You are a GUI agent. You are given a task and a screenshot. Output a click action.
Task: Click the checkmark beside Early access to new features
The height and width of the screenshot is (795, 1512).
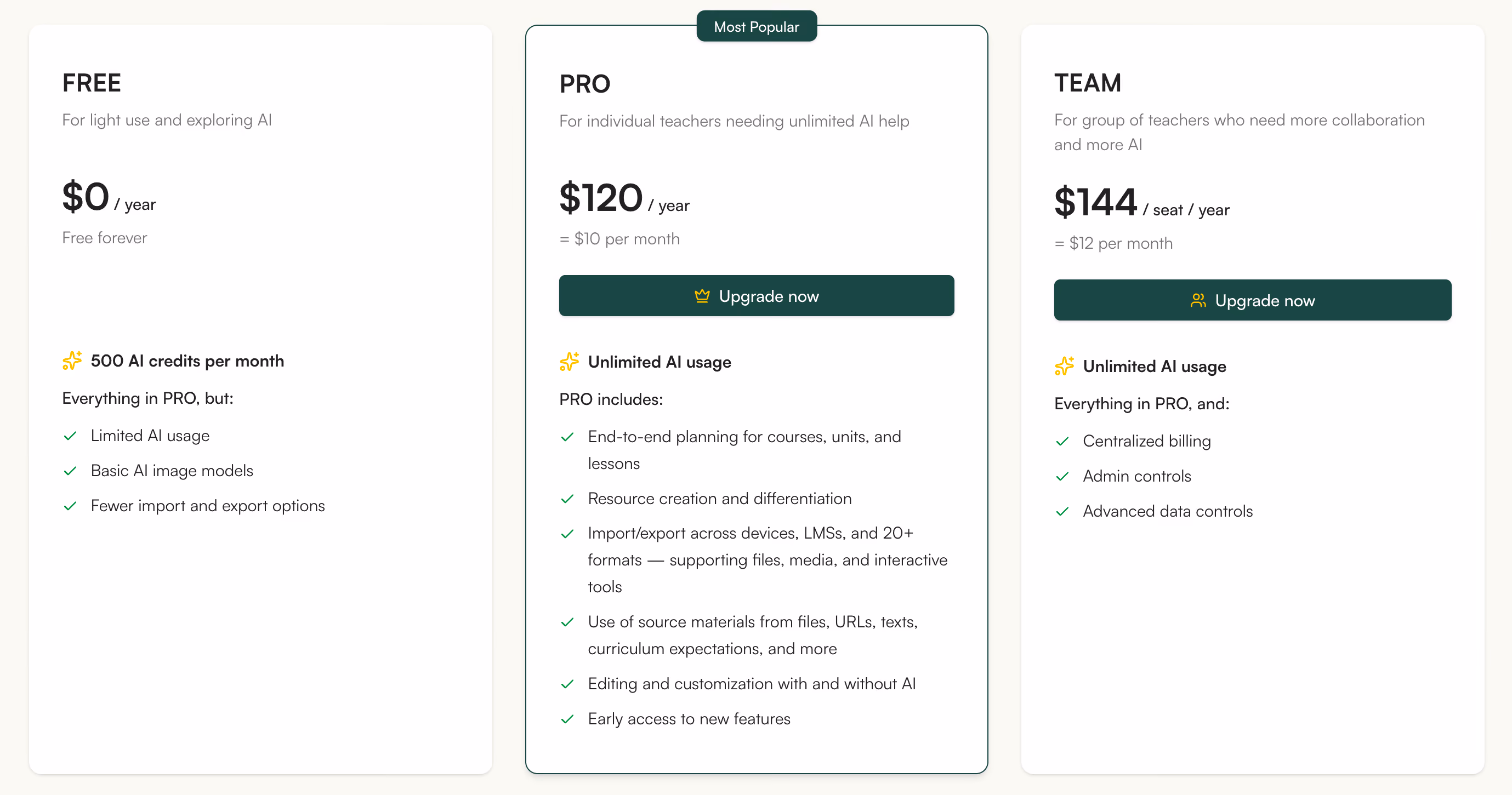(x=567, y=719)
